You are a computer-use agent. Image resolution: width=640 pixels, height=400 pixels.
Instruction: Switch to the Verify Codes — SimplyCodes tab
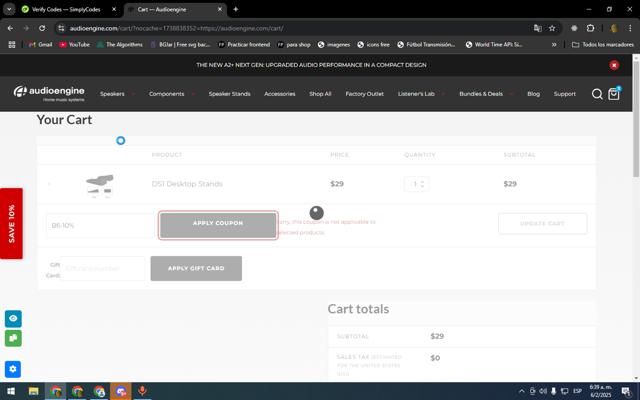pos(65,9)
